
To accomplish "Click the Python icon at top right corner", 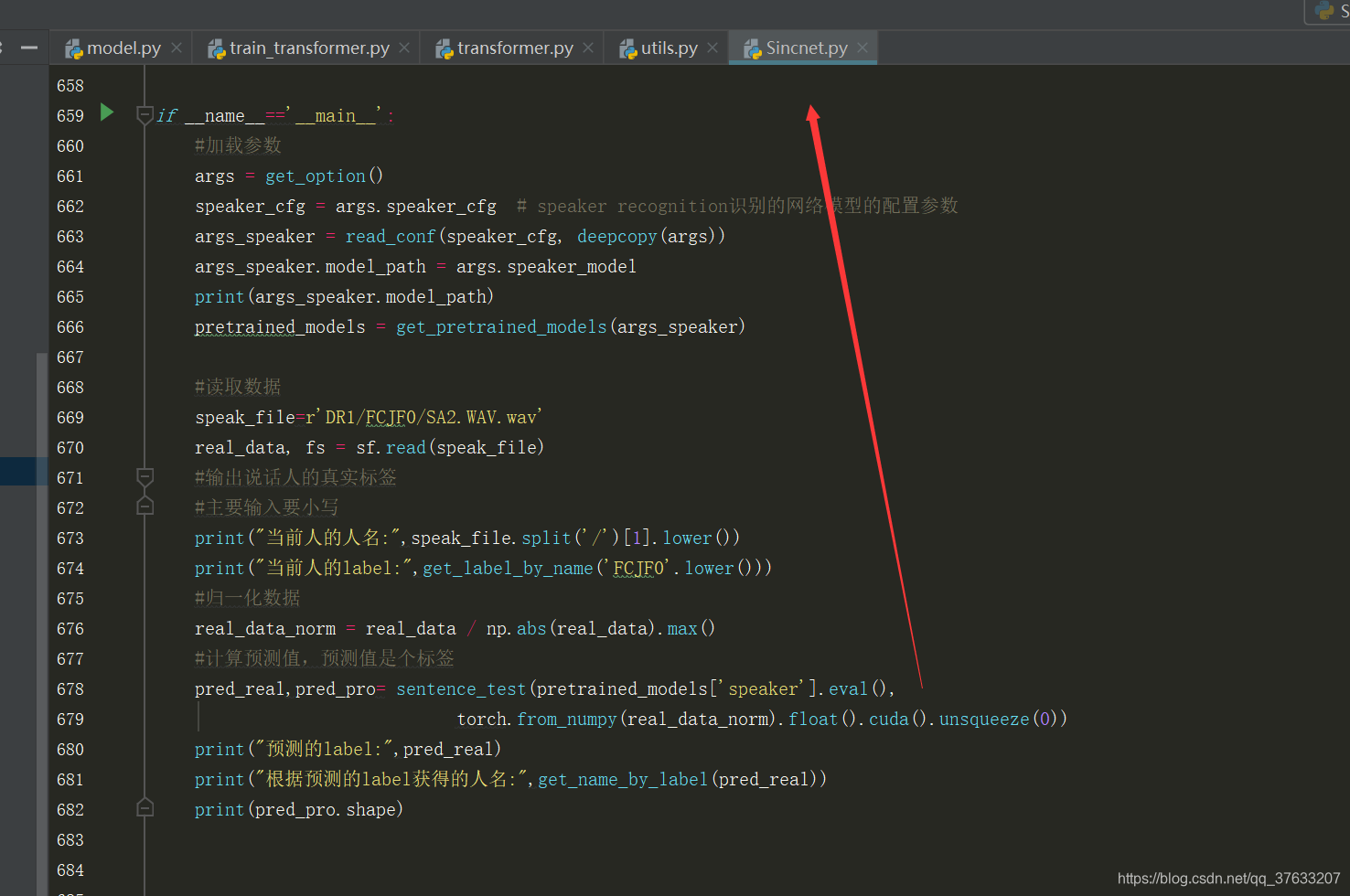I will [x=1324, y=11].
